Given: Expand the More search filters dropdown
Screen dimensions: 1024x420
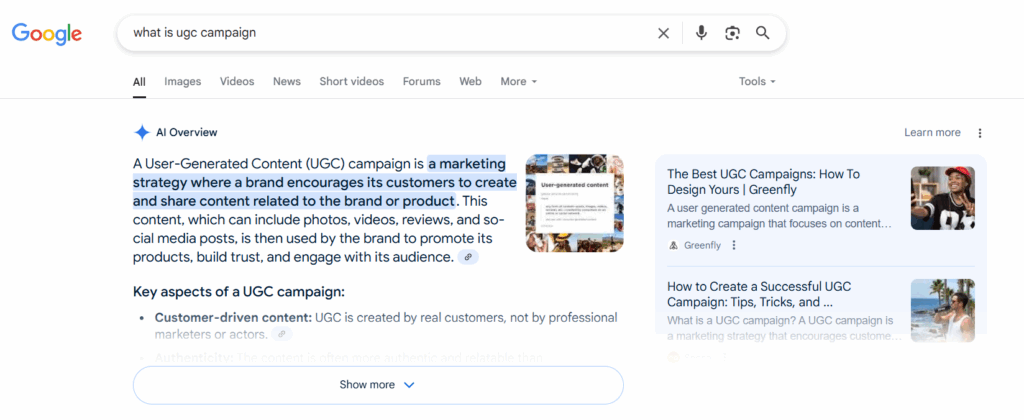Looking at the screenshot, I should (x=519, y=82).
